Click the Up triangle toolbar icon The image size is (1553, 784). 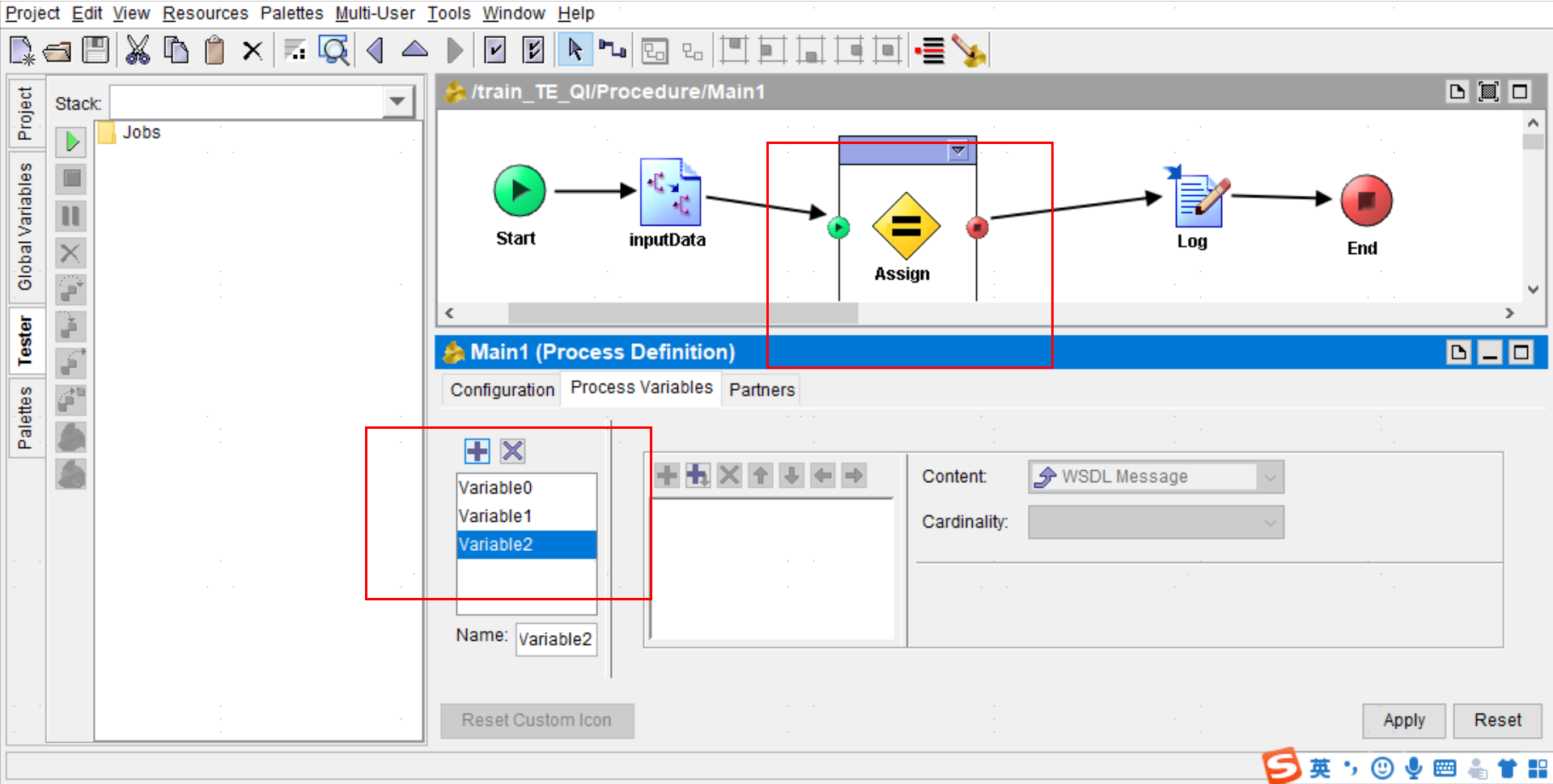415,49
